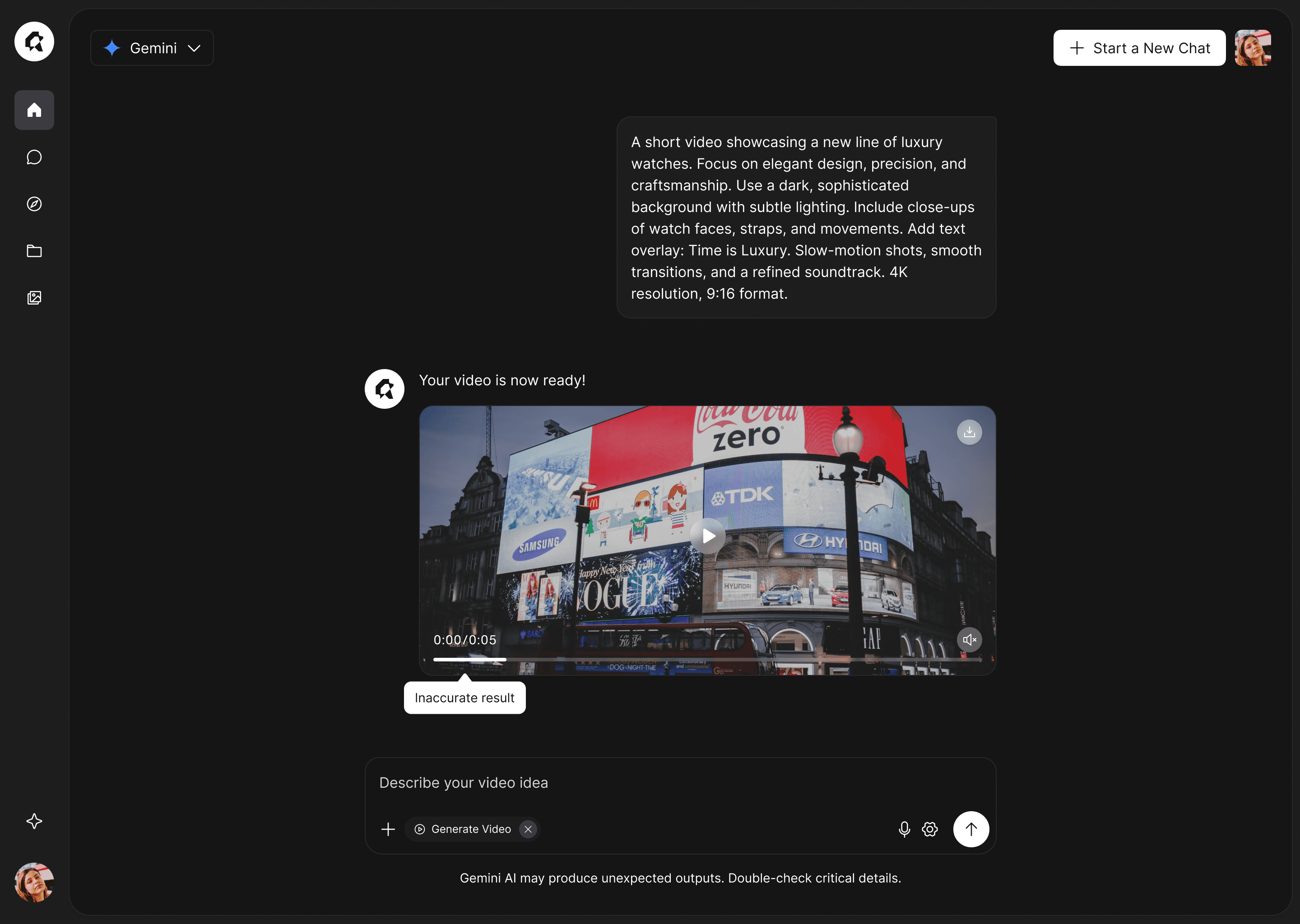1300x924 pixels.
Task: Click the video progress bar
Action: coord(707,660)
